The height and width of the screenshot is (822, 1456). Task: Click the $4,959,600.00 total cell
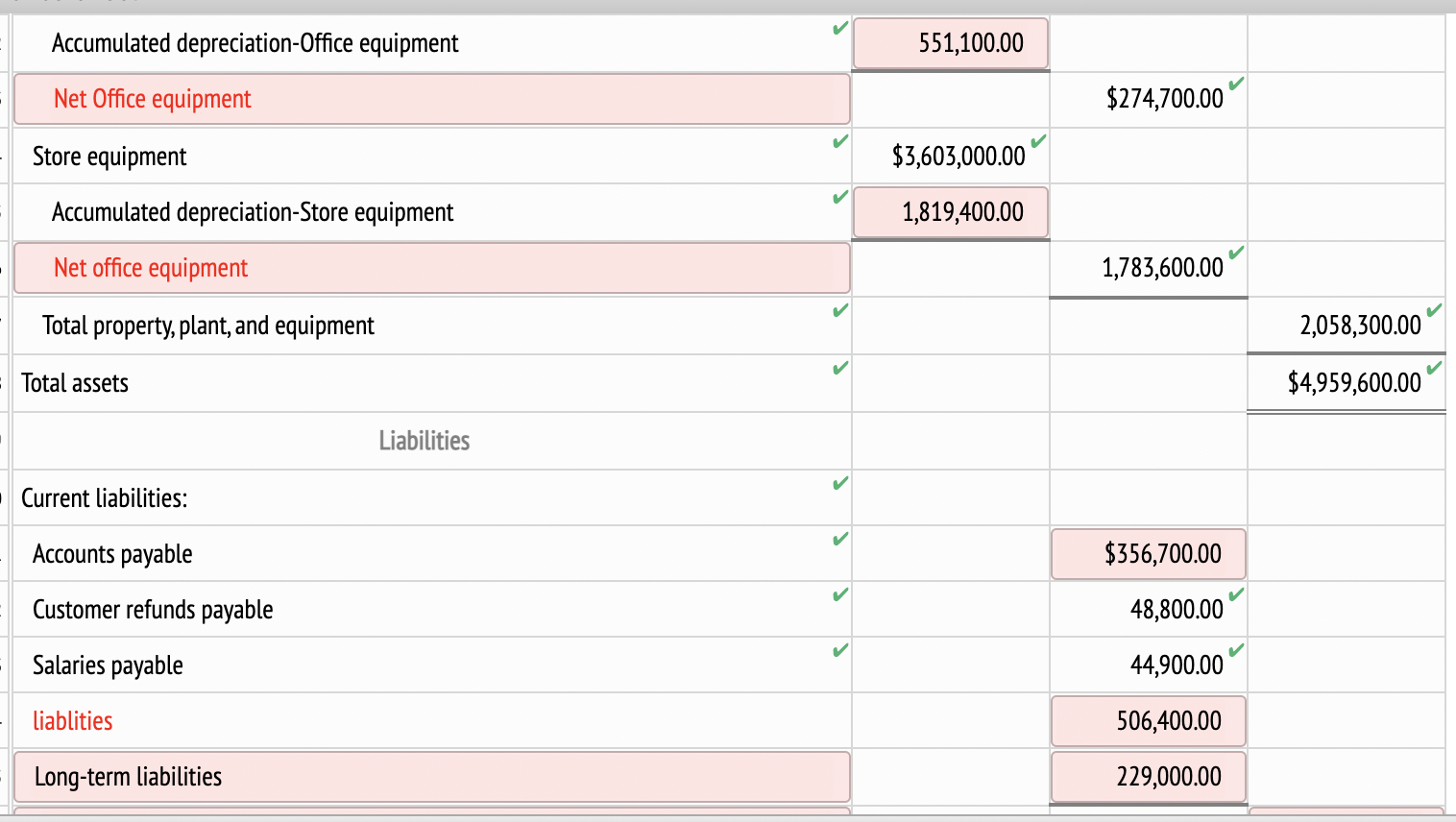click(x=1345, y=382)
